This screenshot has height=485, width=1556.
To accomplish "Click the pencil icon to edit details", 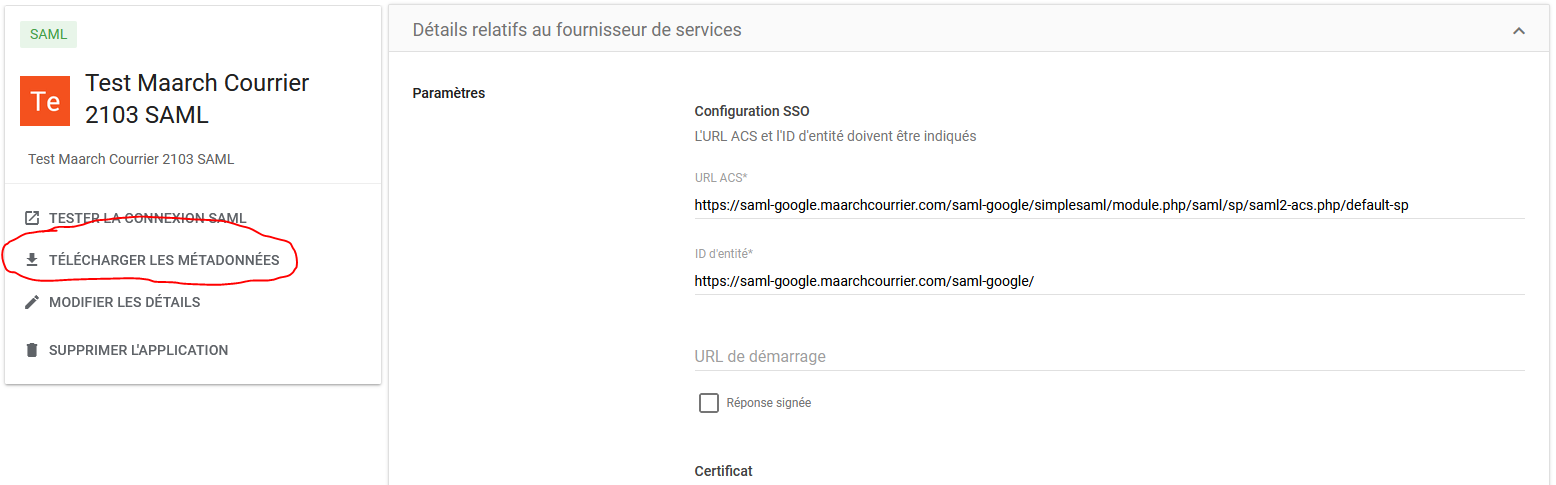I will [x=32, y=302].
